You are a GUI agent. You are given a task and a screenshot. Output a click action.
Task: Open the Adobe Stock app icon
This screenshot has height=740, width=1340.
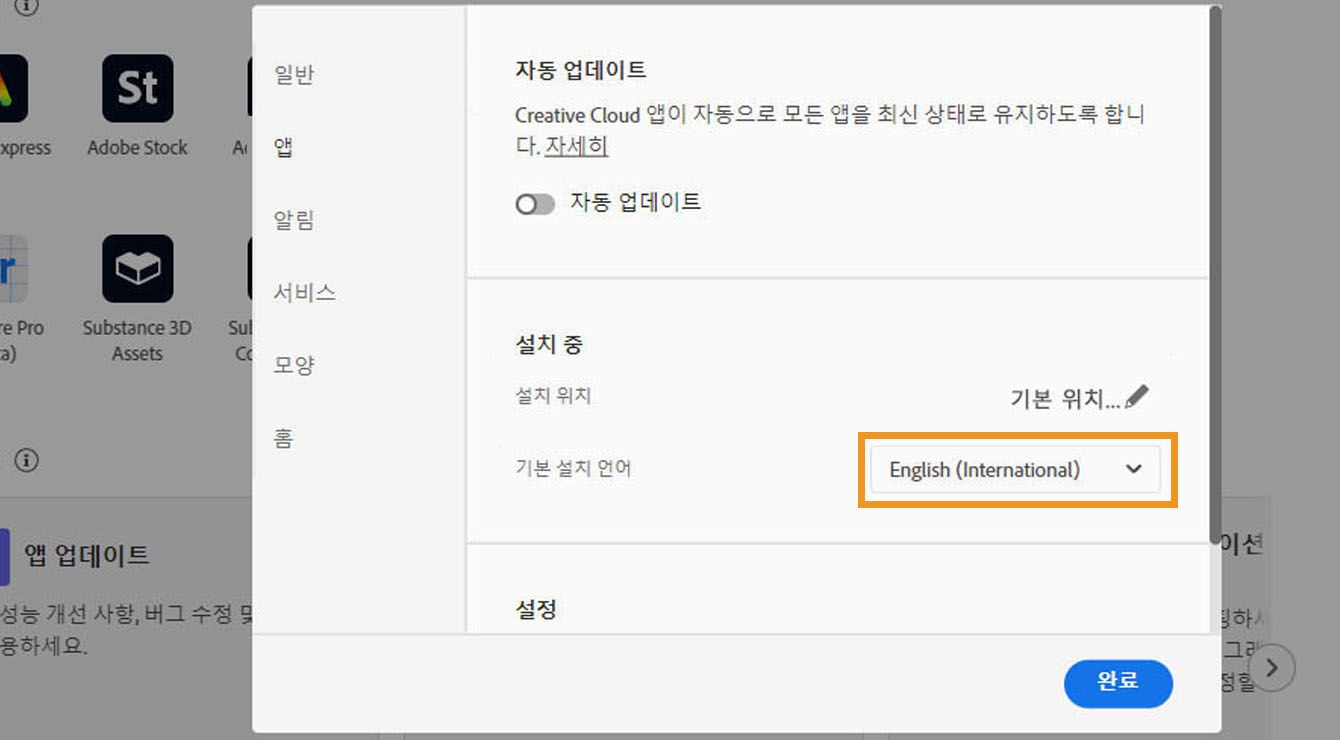point(137,88)
